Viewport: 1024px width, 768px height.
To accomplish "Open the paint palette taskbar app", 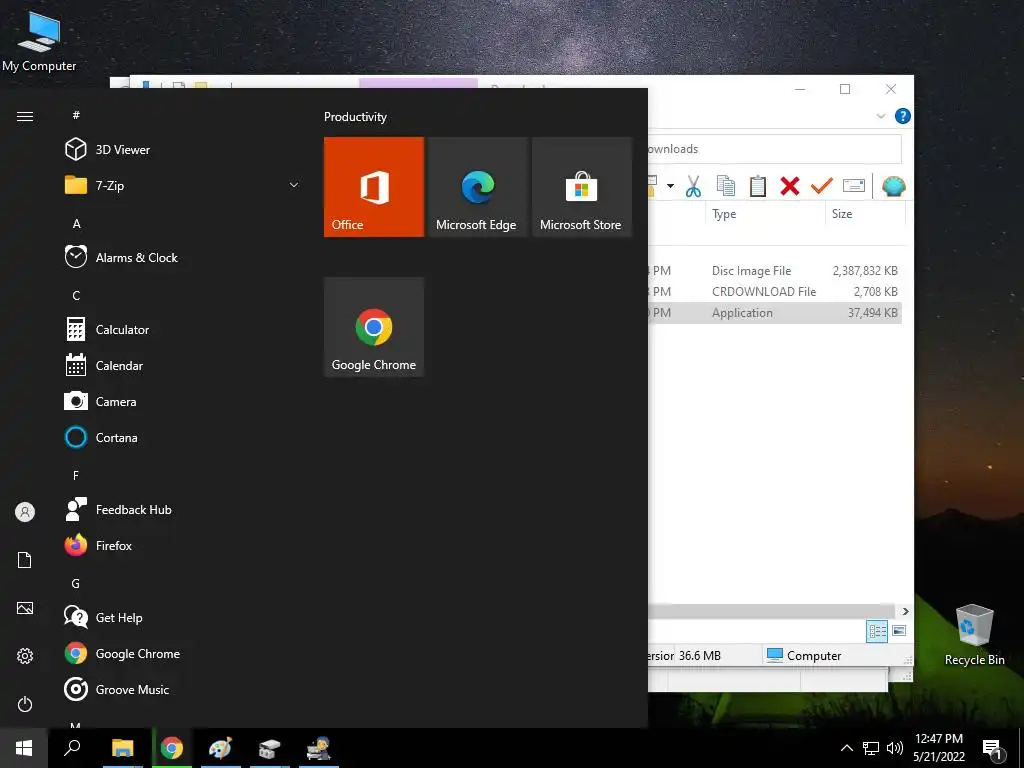I will 220,748.
